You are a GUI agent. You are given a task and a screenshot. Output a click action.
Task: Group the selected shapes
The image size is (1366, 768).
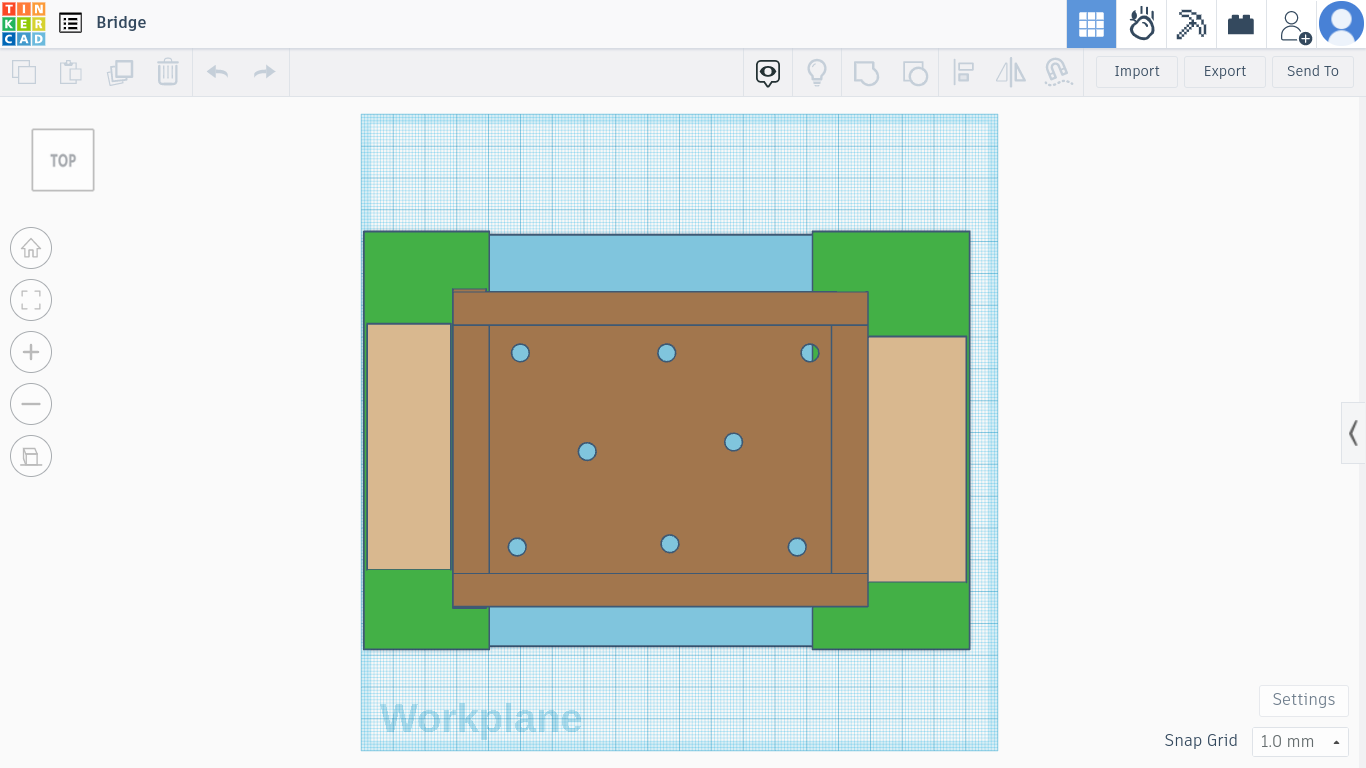[866, 72]
